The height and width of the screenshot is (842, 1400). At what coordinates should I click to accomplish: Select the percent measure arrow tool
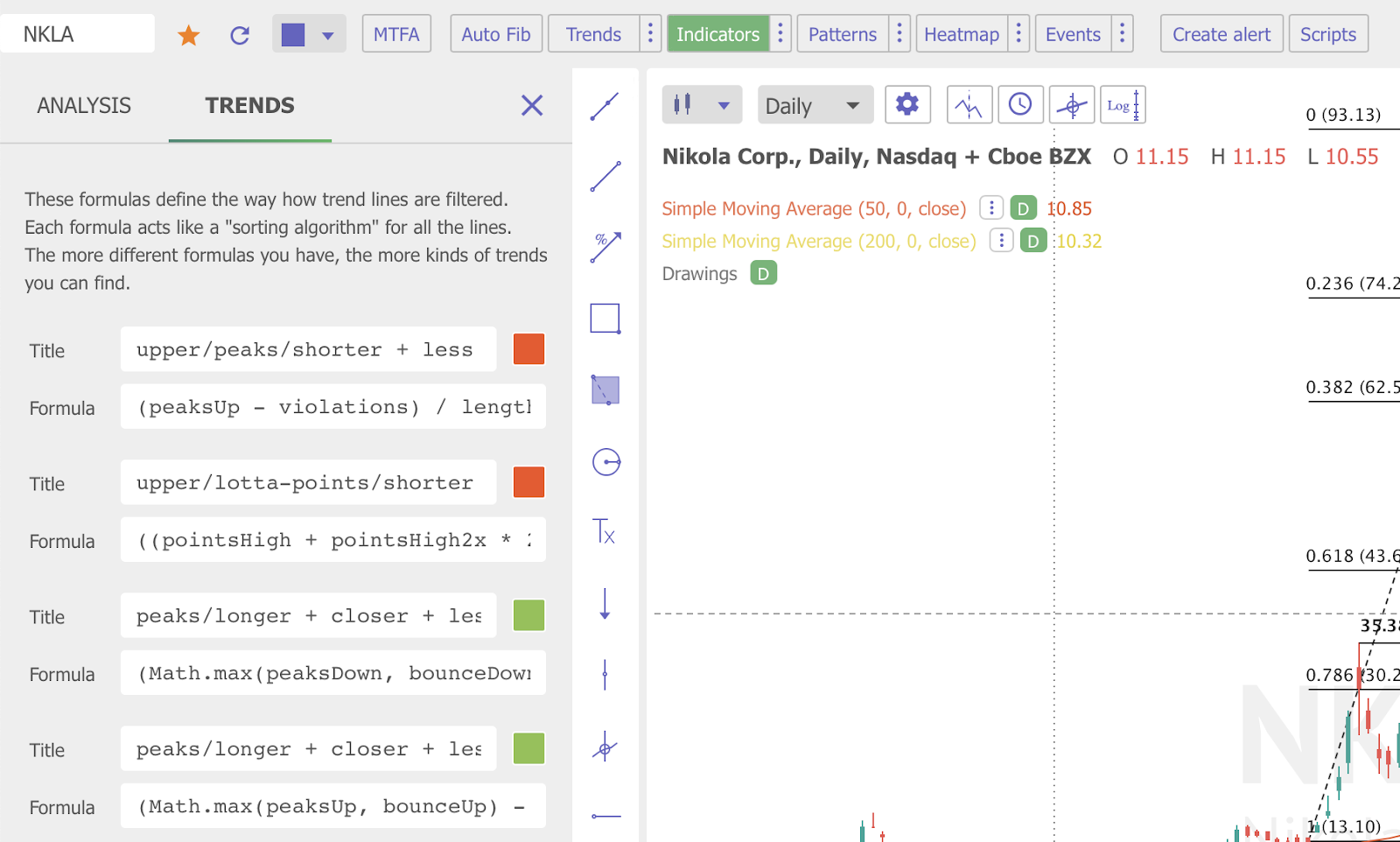tap(605, 248)
